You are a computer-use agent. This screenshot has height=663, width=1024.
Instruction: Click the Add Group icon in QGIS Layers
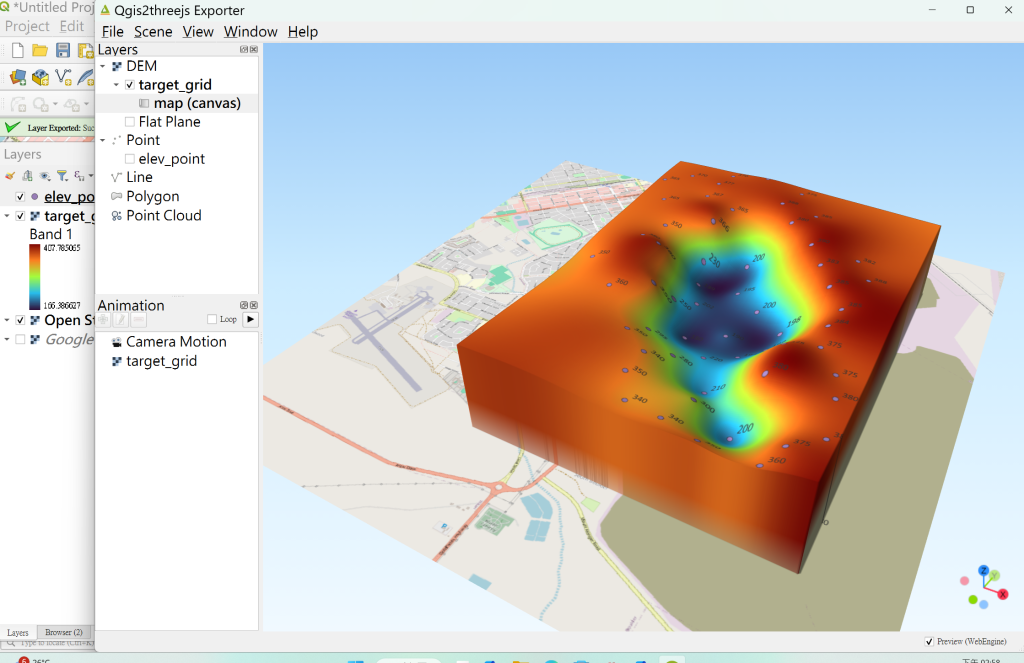coord(27,176)
